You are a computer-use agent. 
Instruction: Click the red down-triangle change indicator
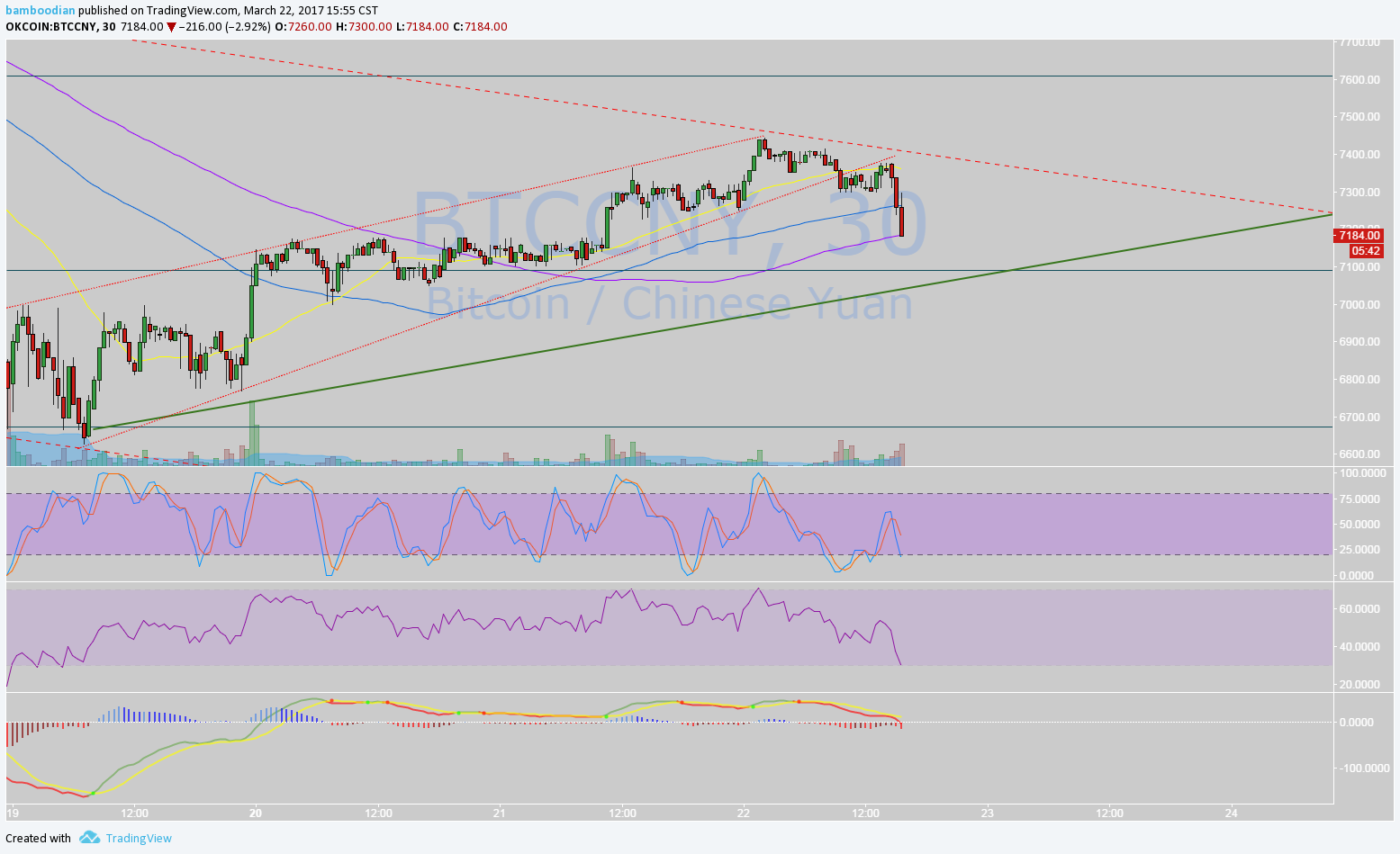(x=171, y=27)
